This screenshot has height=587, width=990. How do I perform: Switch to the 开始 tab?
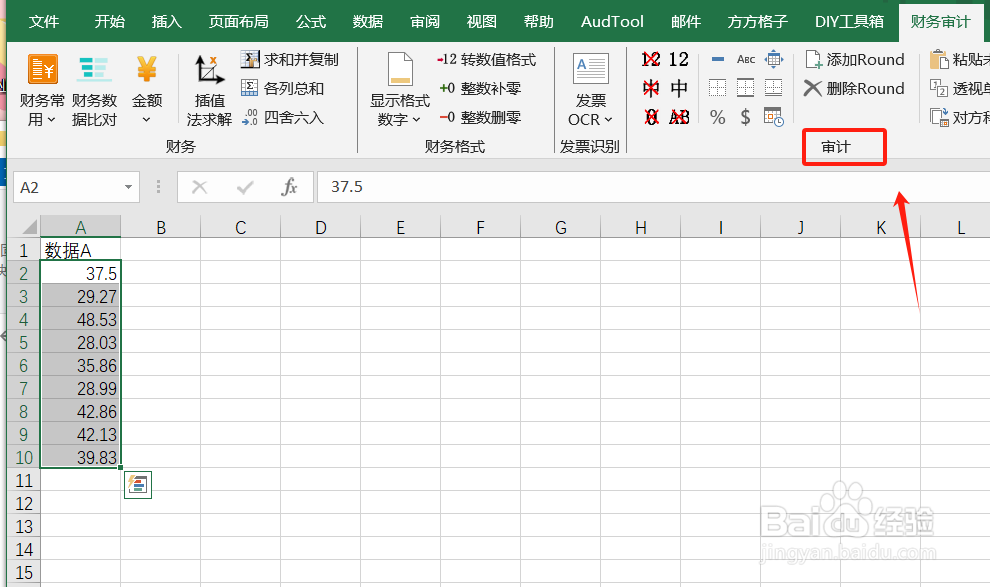(x=109, y=21)
